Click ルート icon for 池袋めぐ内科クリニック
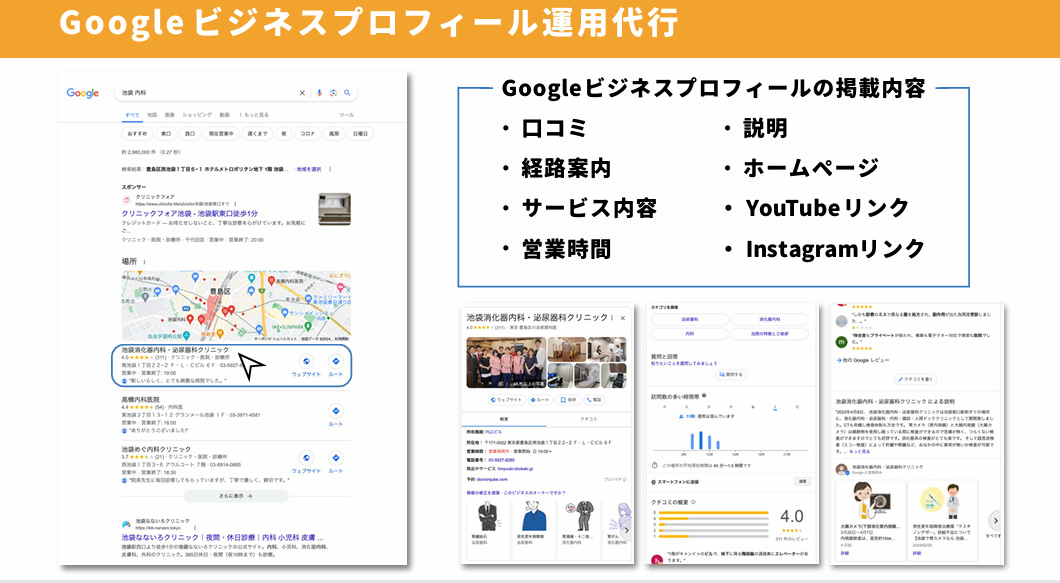This screenshot has width=1060, height=583. (336, 460)
